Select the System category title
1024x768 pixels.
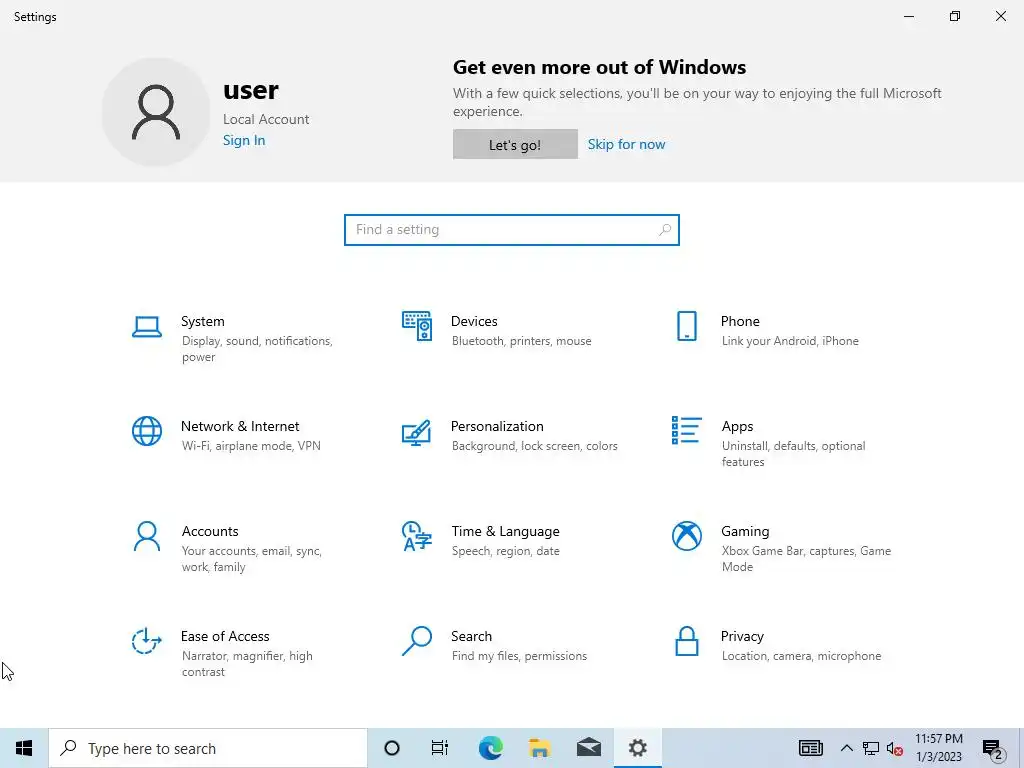coord(202,321)
